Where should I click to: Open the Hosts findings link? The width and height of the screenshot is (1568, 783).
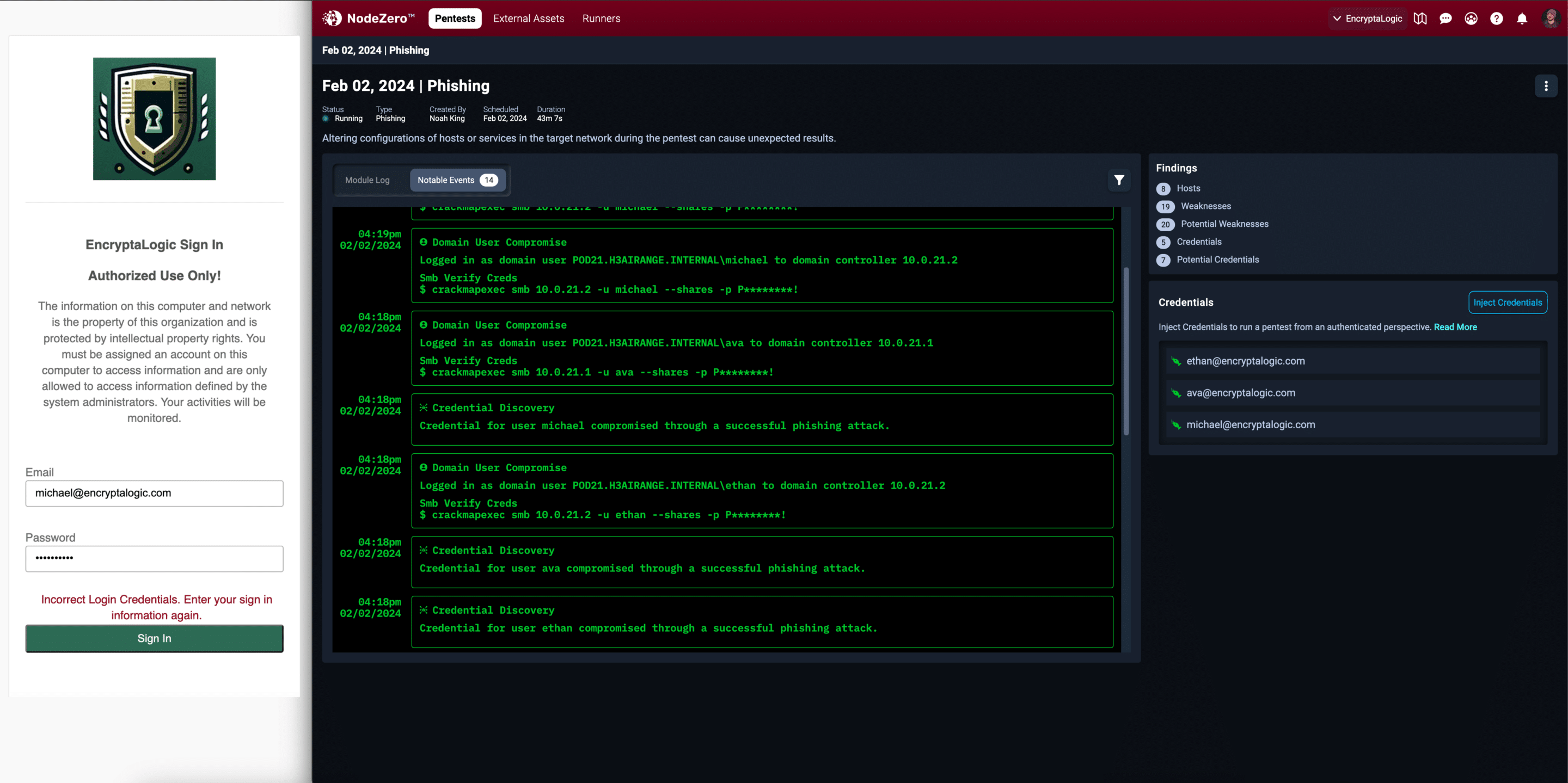click(1188, 188)
